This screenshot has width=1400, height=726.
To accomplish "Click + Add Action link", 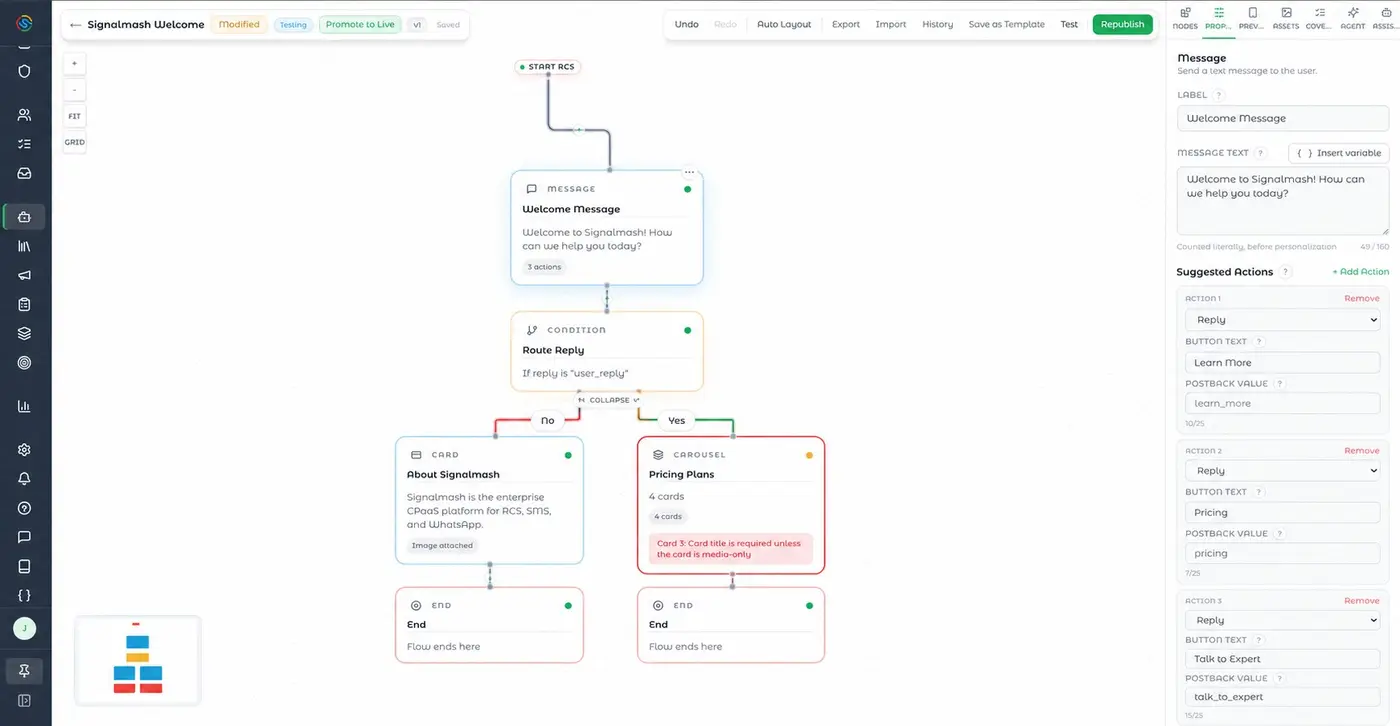I will click(x=1360, y=272).
